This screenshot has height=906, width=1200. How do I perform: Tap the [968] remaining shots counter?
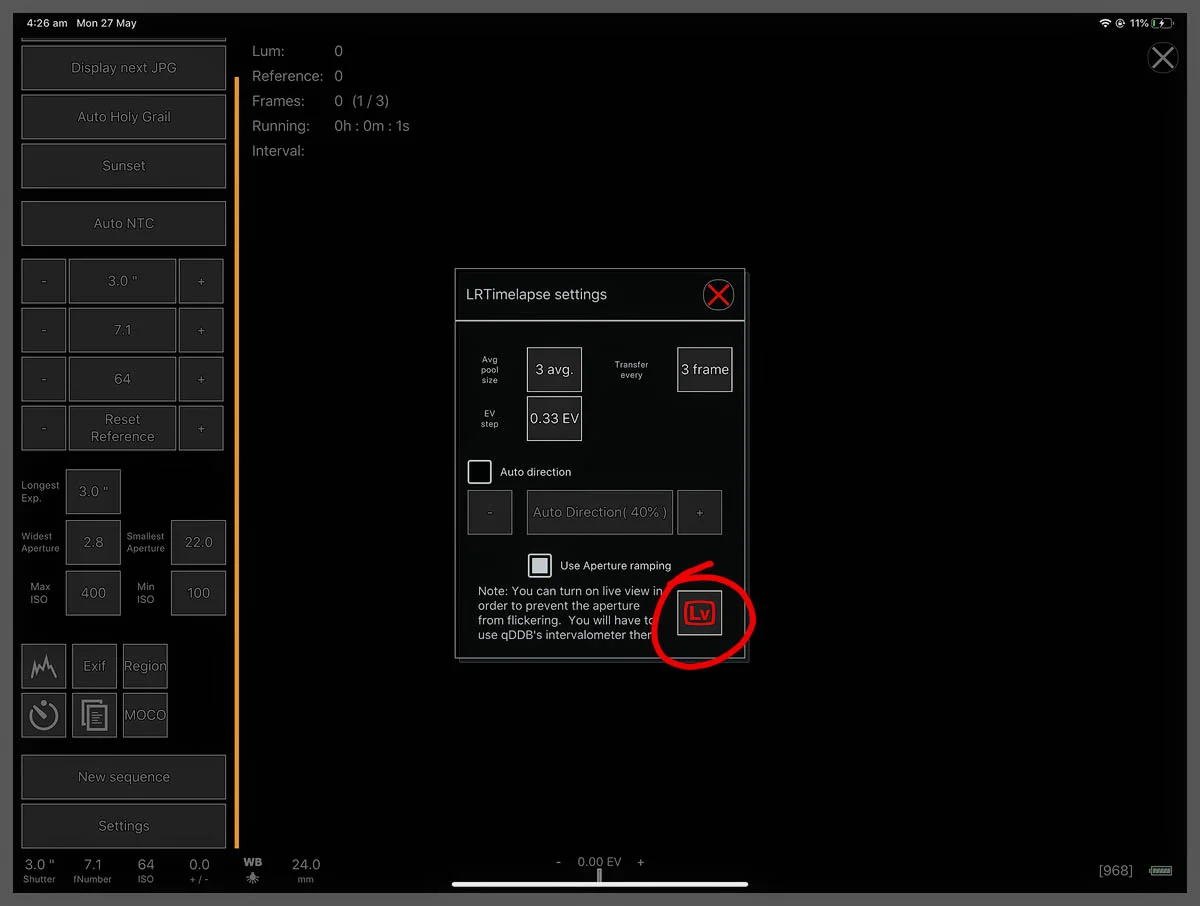point(1115,871)
